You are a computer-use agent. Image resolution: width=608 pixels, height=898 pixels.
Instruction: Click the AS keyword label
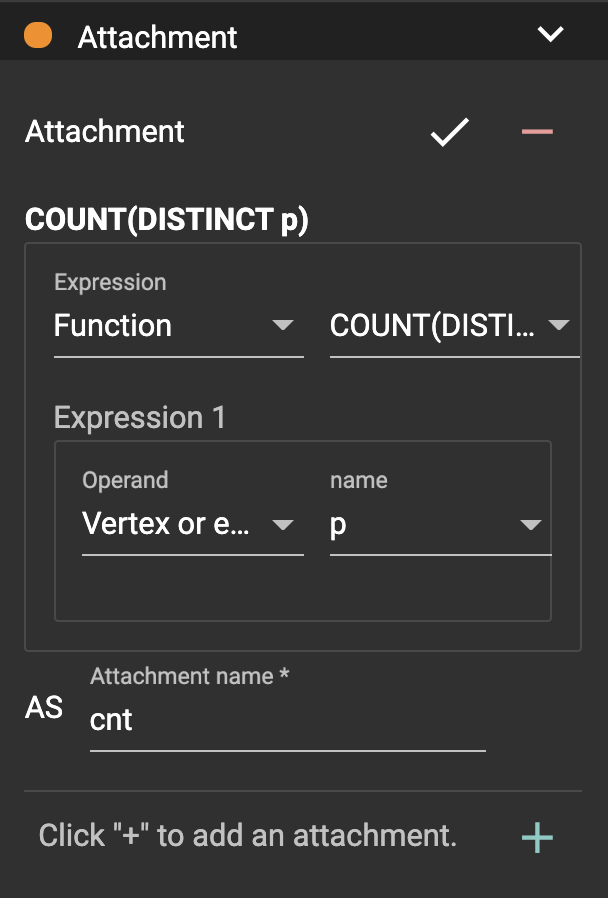(x=44, y=708)
